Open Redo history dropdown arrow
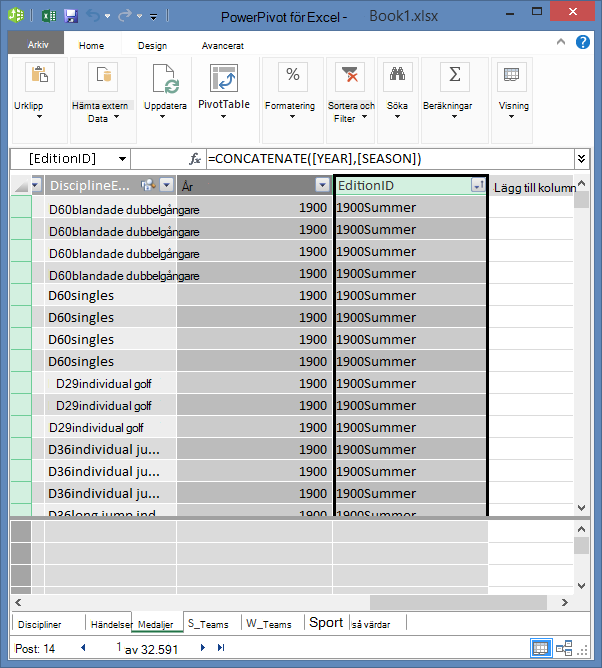Image resolution: width=602 pixels, height=668 pixels. pos(139,16)
